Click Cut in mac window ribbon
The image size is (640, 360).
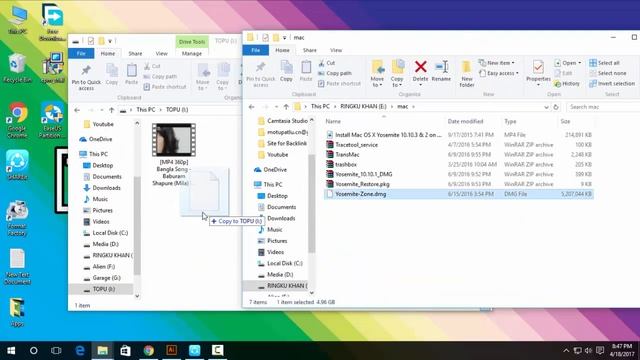tap(327, 63)
